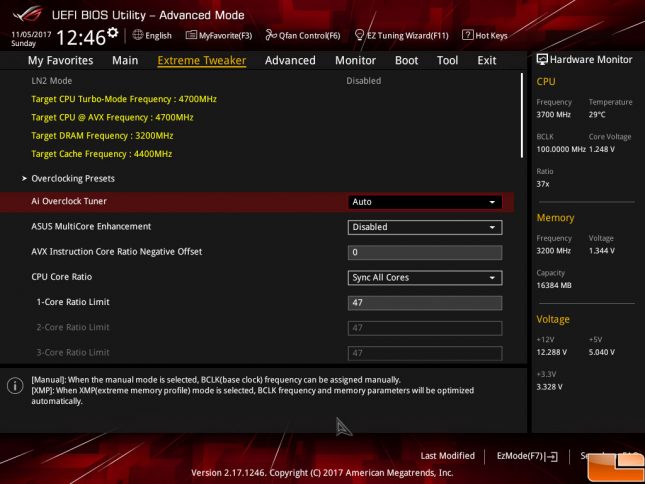Select the Ai Overclock Tuner label
This screenshot has height=484, width=645.
(x=69, y=201)
